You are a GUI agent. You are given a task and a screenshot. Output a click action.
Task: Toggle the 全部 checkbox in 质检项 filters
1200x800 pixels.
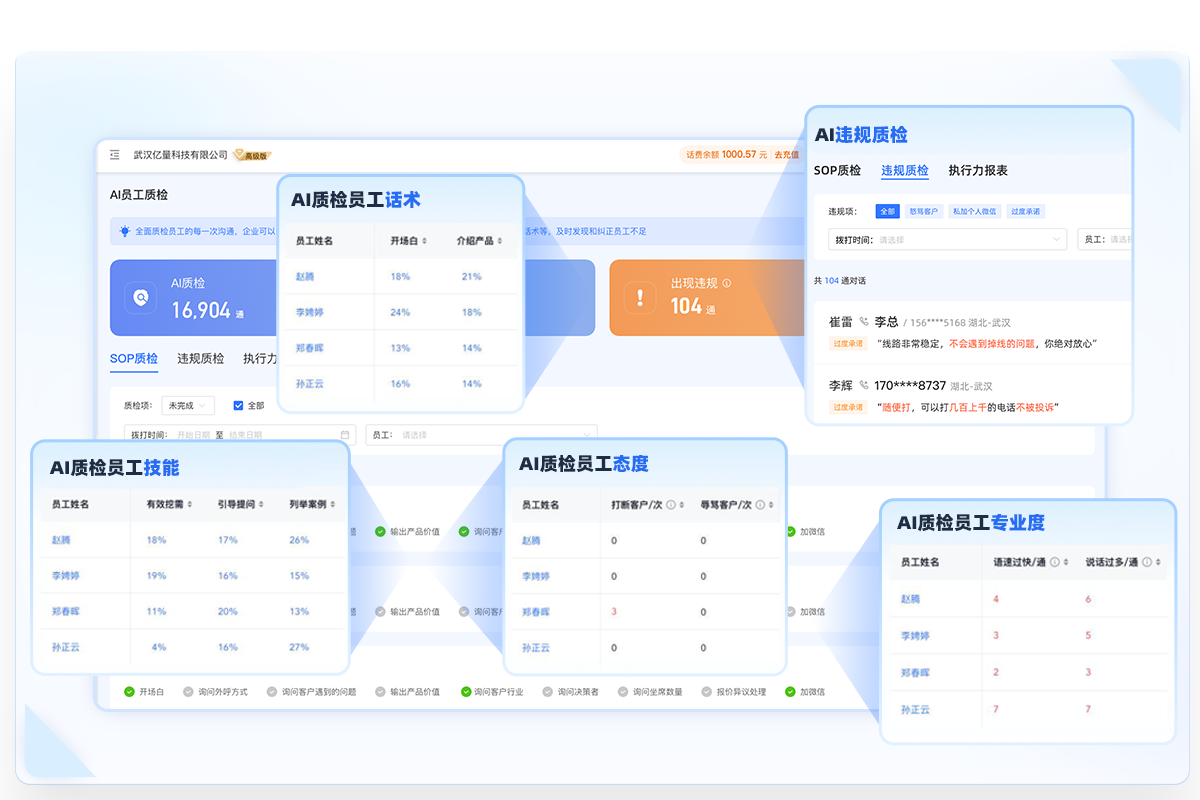[x=237, y=405]
